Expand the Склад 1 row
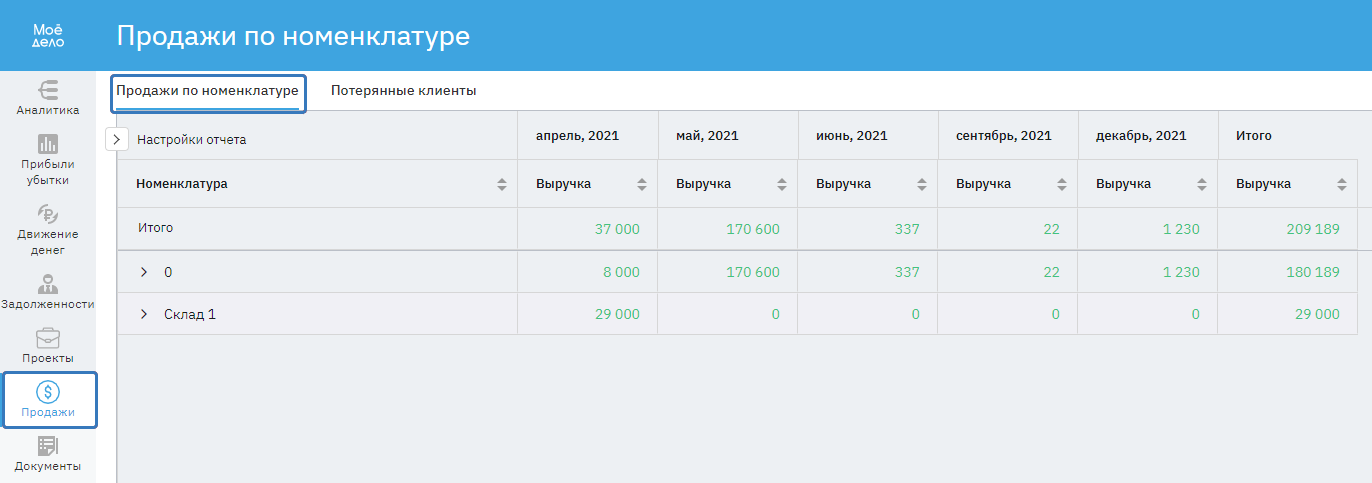The image size is (1372, 483). point(144,314)
